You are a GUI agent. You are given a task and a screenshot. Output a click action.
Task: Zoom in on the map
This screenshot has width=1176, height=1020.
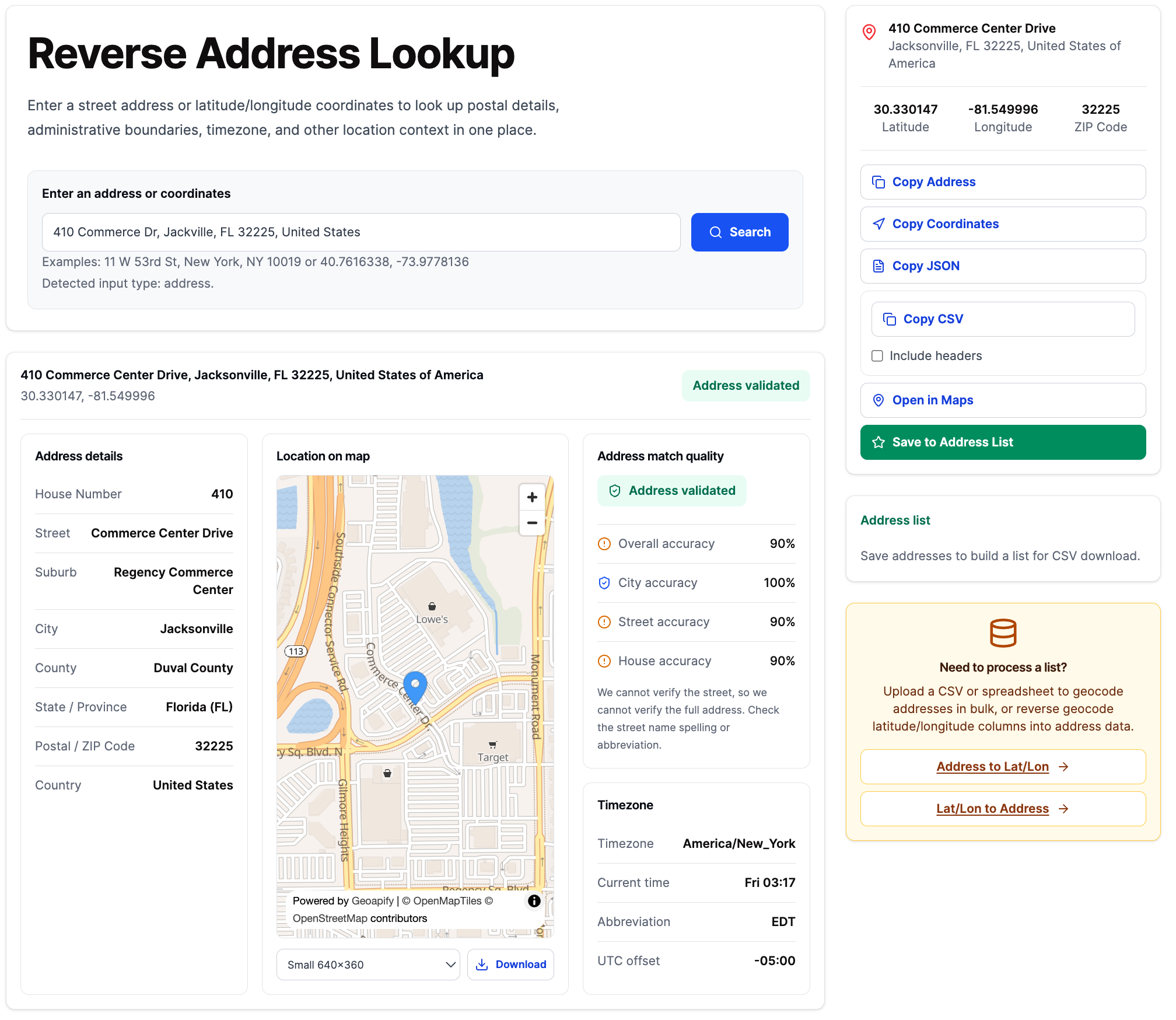532,497
